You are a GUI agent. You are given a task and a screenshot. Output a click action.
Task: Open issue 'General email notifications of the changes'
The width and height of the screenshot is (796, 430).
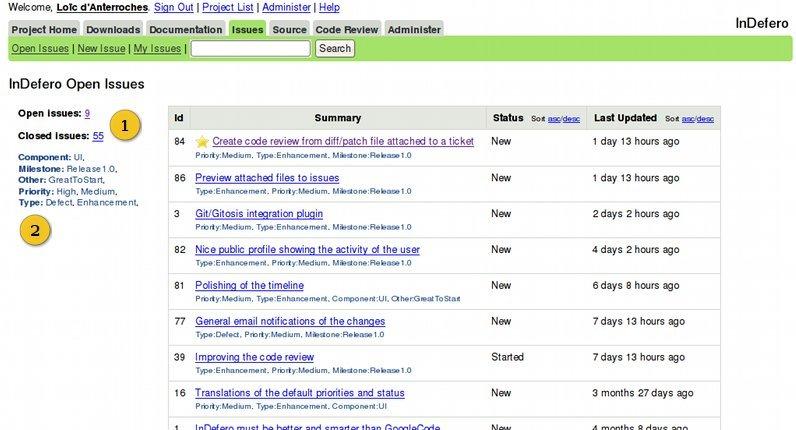pyautogui.click(x=290, y=321)
